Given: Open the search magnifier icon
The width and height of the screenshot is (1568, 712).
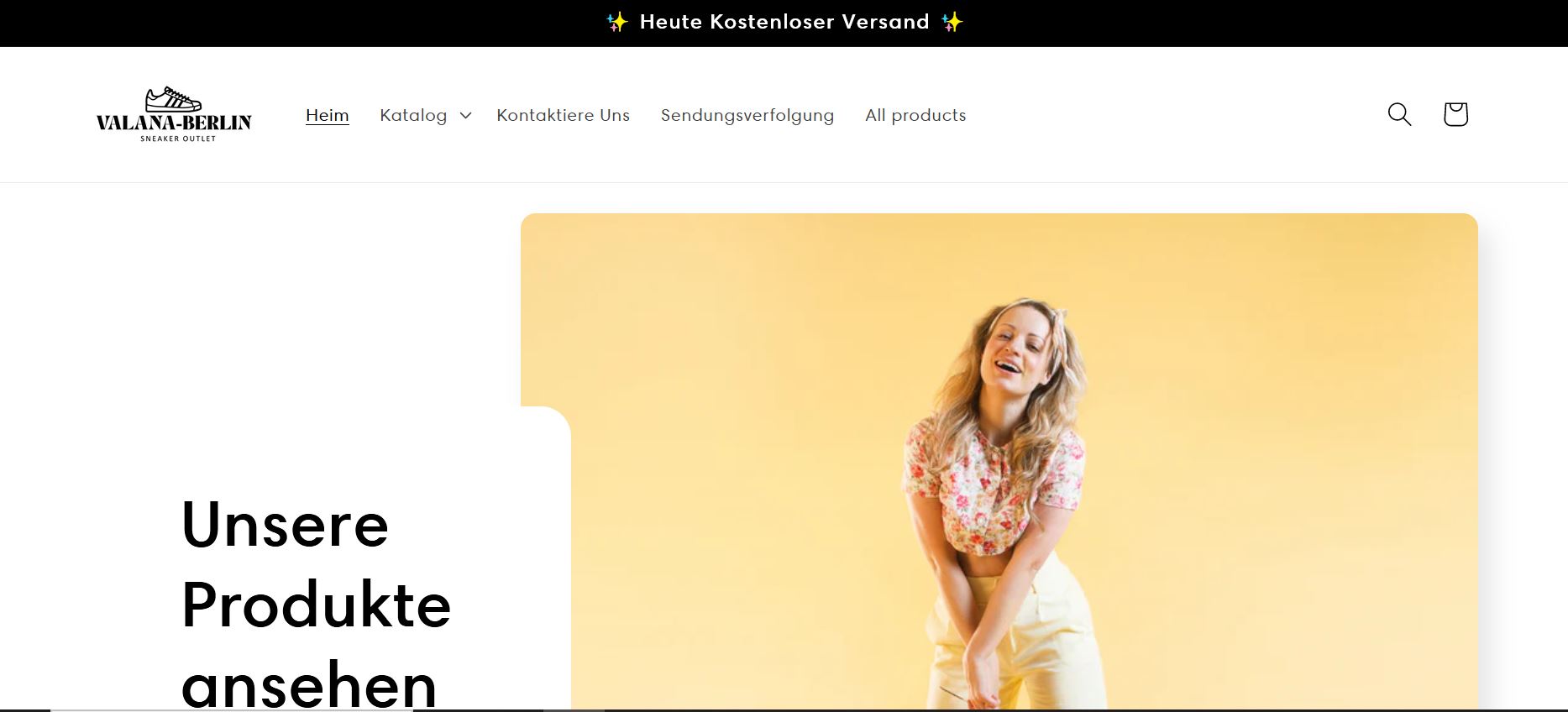Looking at the screenshot, I should click(1399, 114).
